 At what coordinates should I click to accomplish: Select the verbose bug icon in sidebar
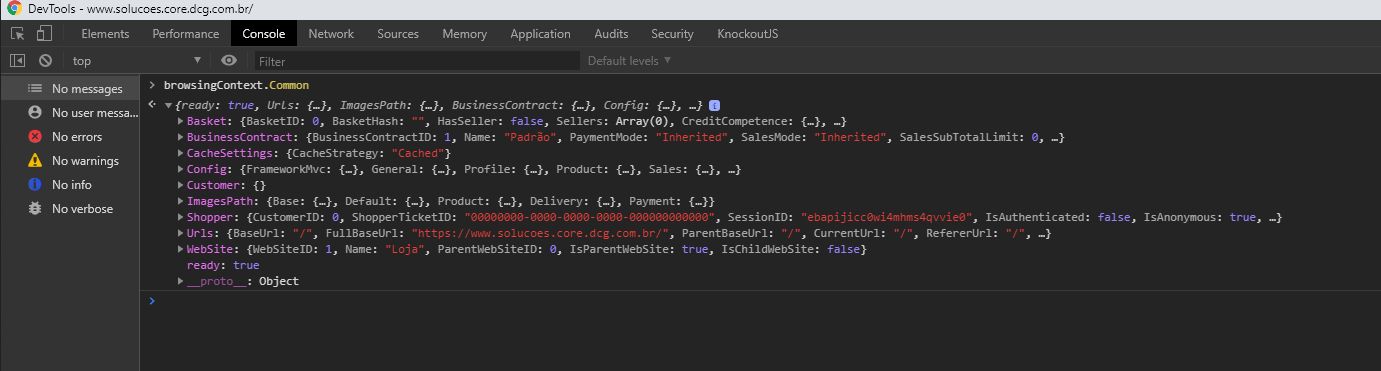(x=35, y=209)
